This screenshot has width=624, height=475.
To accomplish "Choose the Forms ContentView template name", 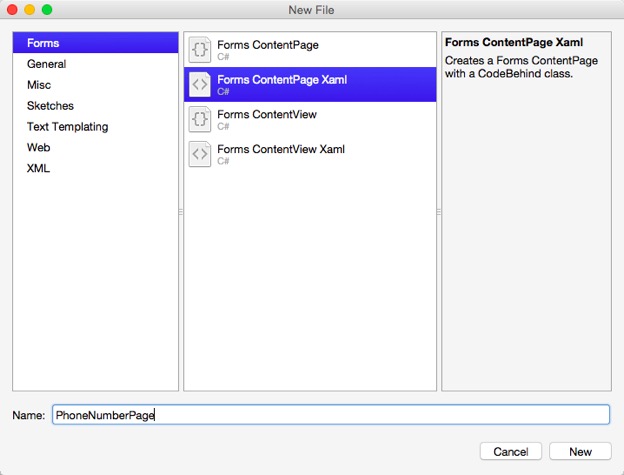I will pos(267,115).
